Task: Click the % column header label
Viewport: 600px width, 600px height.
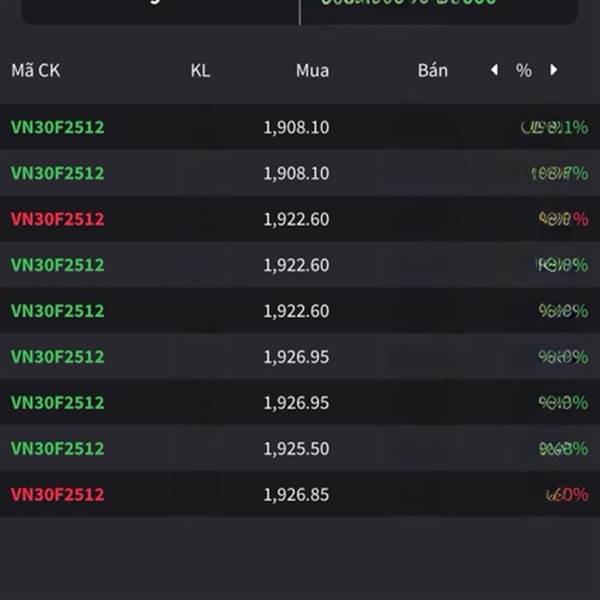Action: click(523, 70)
